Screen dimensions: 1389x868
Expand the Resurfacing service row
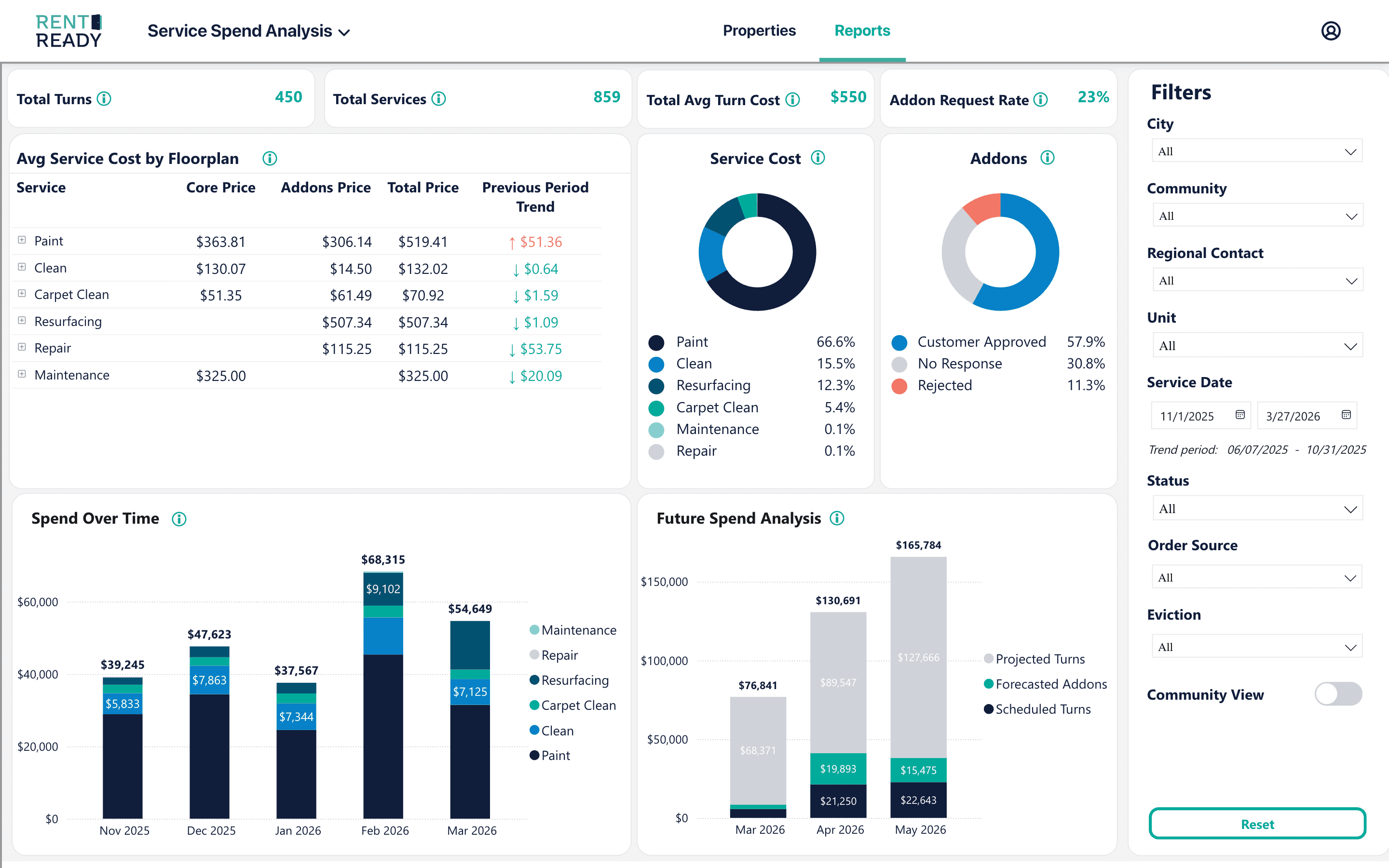tap(22, 320)
